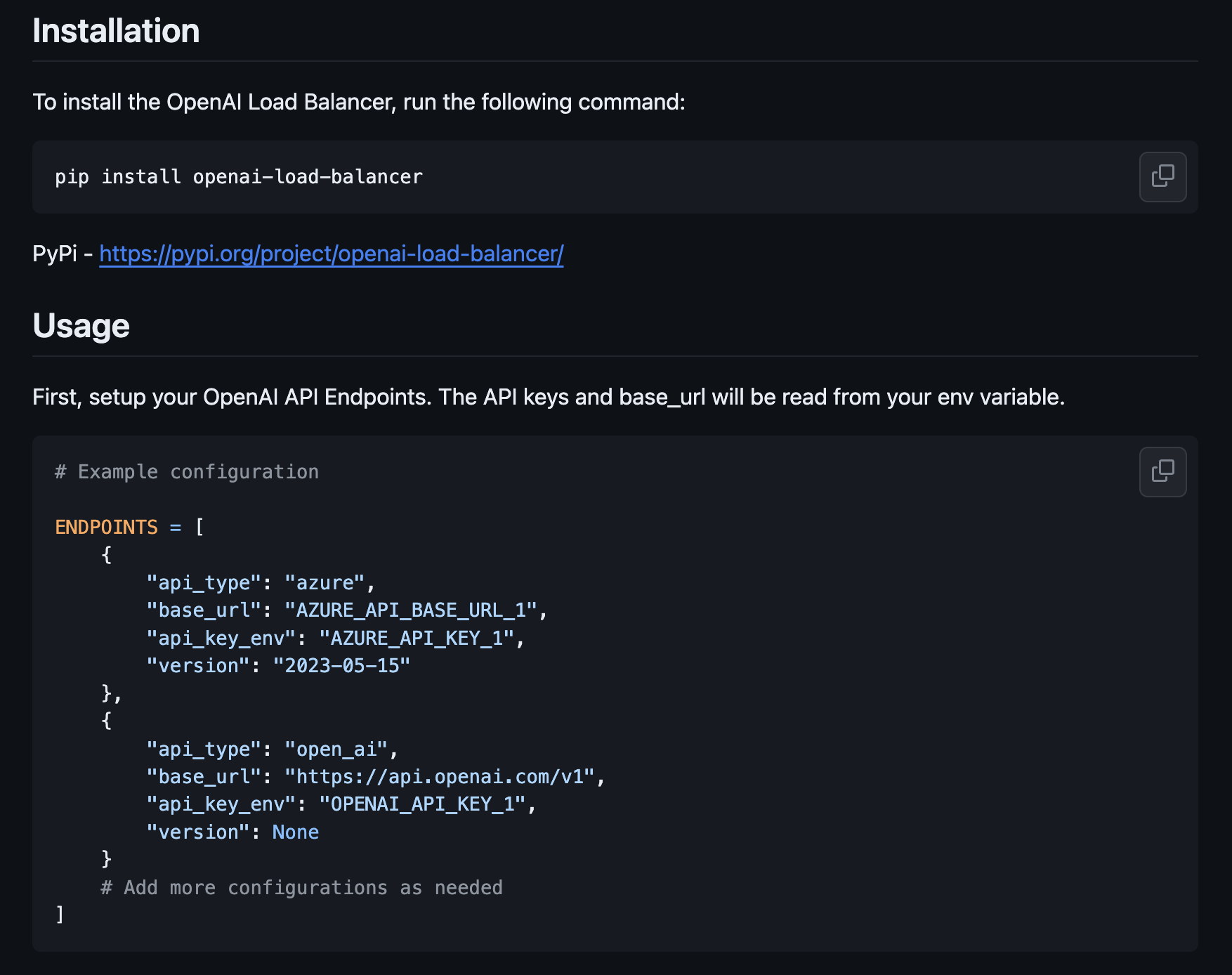Click "AZURE_API_BASE_URL_1" value
1232x975 pixels.
pyautogui.click(x=411, y=610)
